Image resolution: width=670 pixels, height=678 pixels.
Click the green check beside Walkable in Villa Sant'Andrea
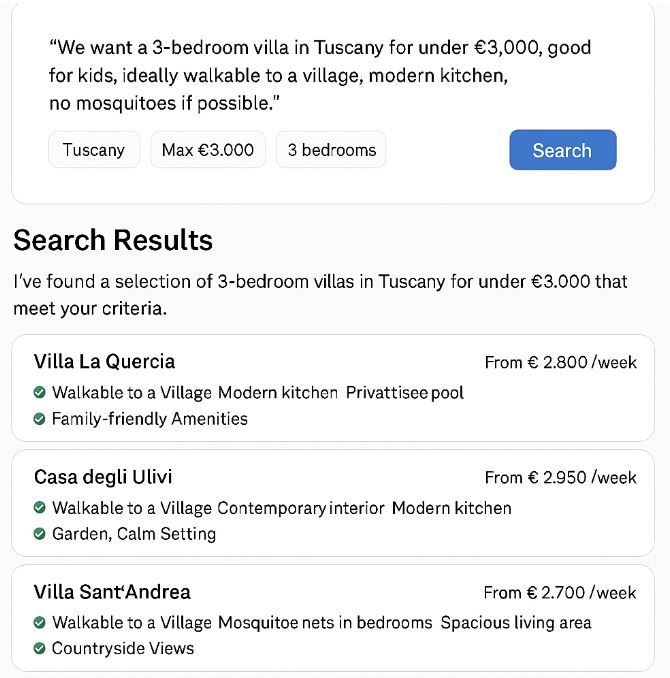(x=39, y=622)
